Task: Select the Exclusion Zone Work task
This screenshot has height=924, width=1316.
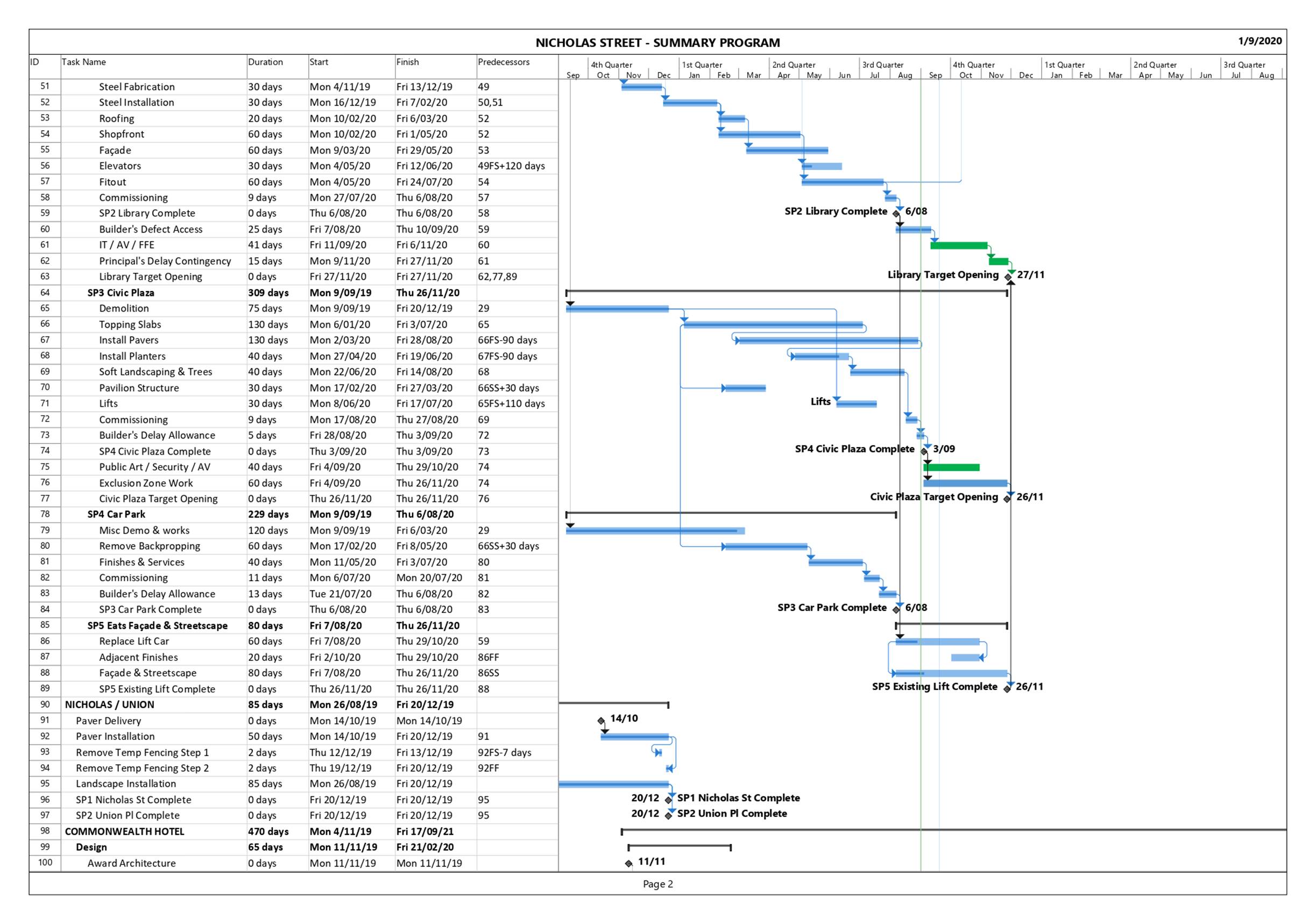Action: click(x=146, y=483)
